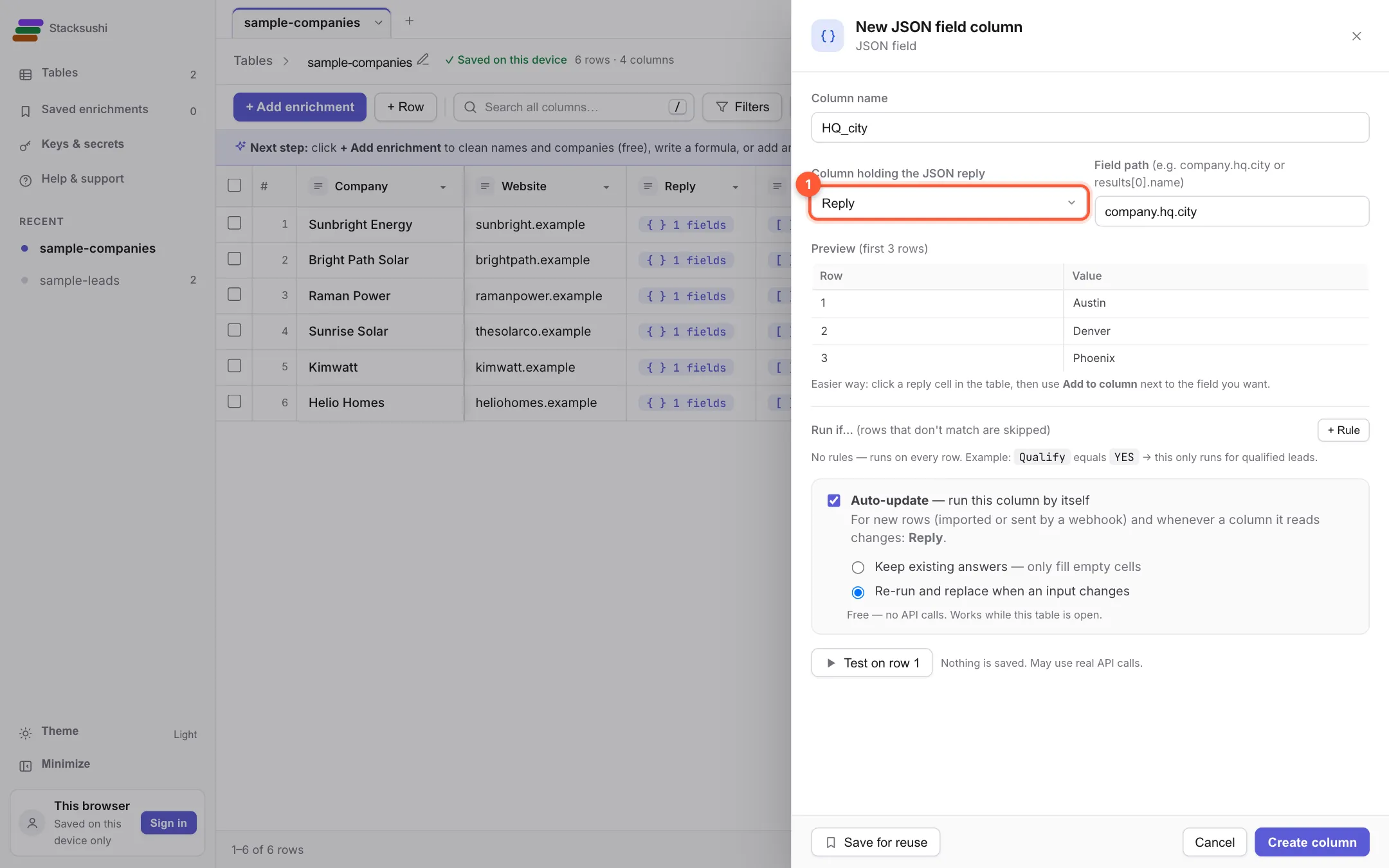Check the Raman Power row checkbox
1389x868 pixels.
234,294
